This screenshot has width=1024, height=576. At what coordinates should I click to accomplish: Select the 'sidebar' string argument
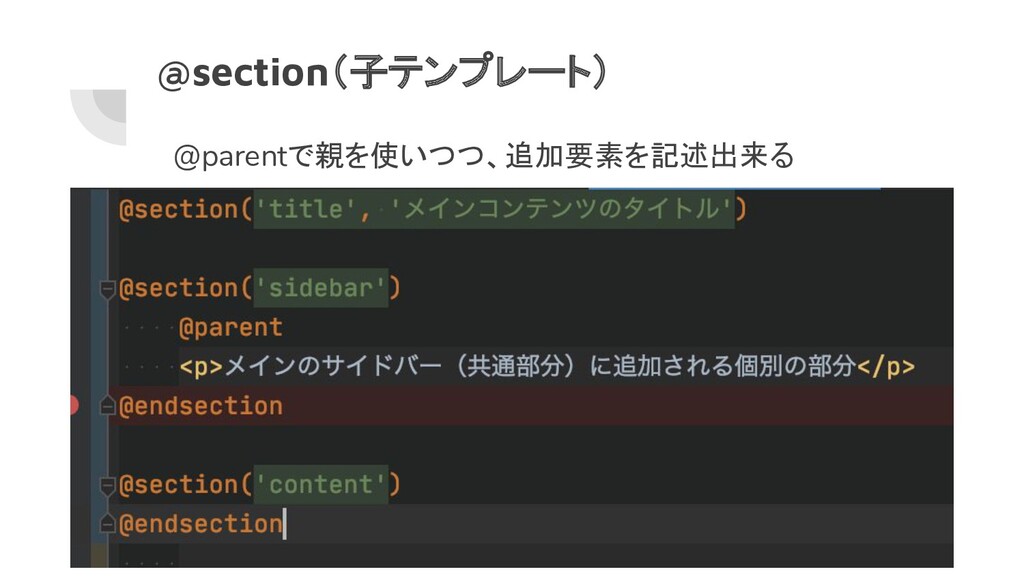pyautogui.click(x=321, y=288)
